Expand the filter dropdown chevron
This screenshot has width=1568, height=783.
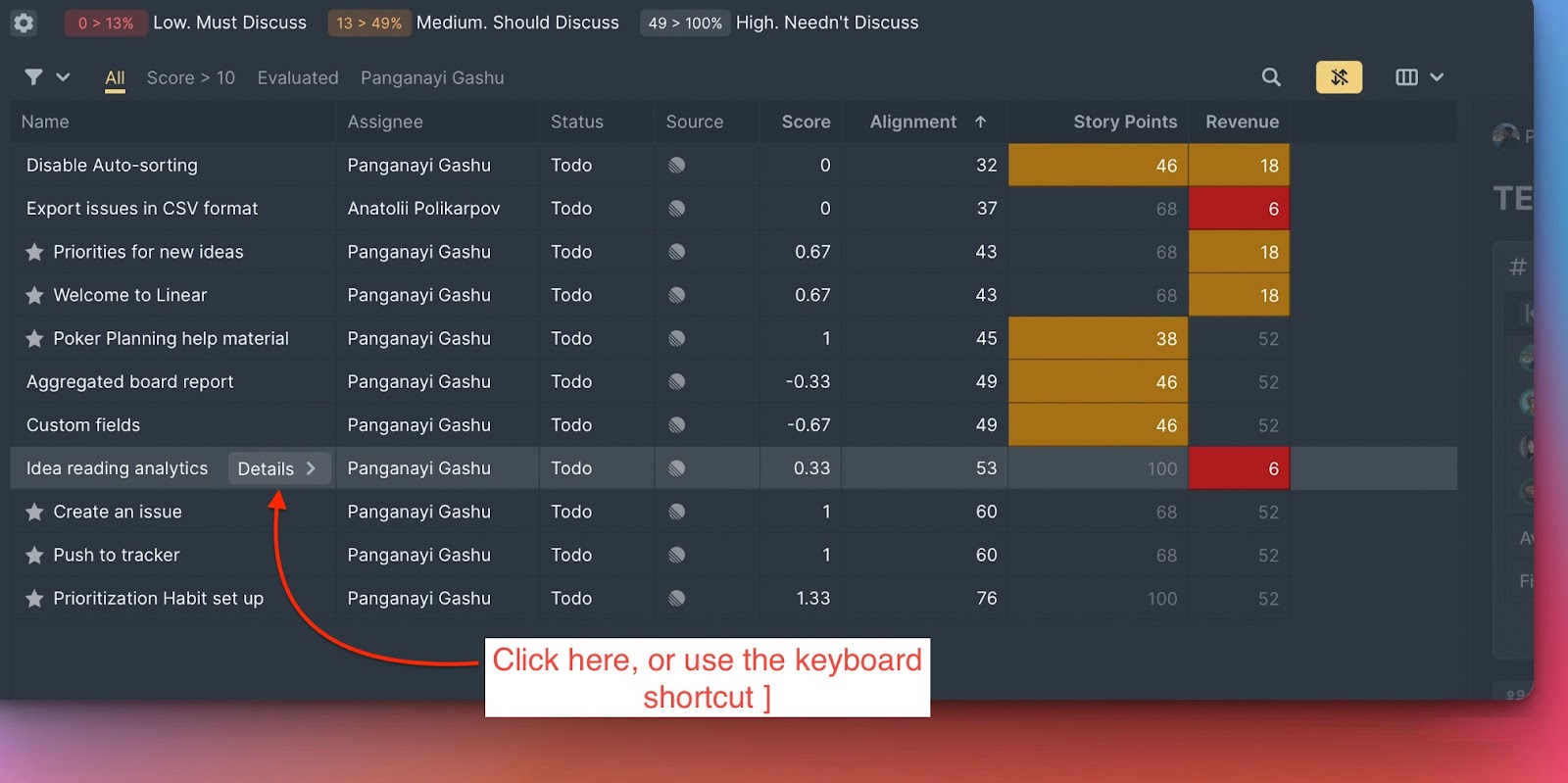(x=63, y=77)
